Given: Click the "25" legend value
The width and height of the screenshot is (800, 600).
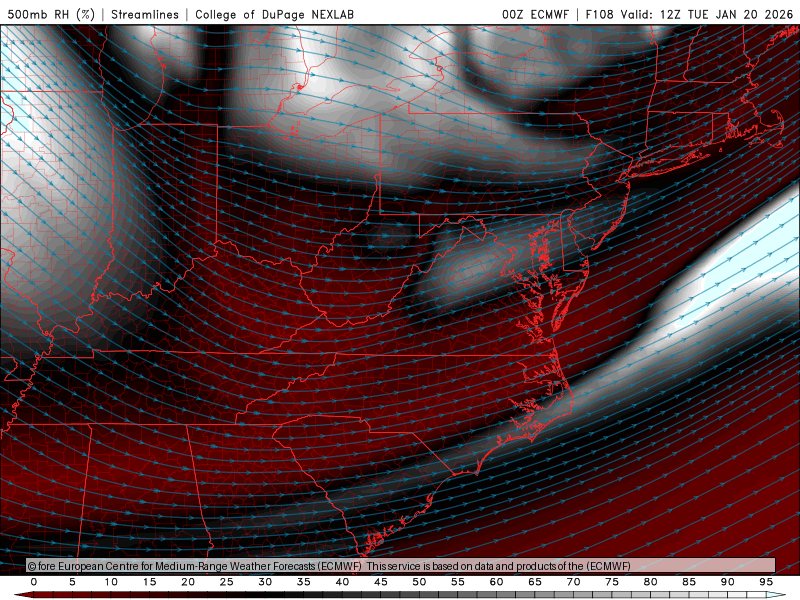Looking at the screenshot, I should [x=227, y=582].
